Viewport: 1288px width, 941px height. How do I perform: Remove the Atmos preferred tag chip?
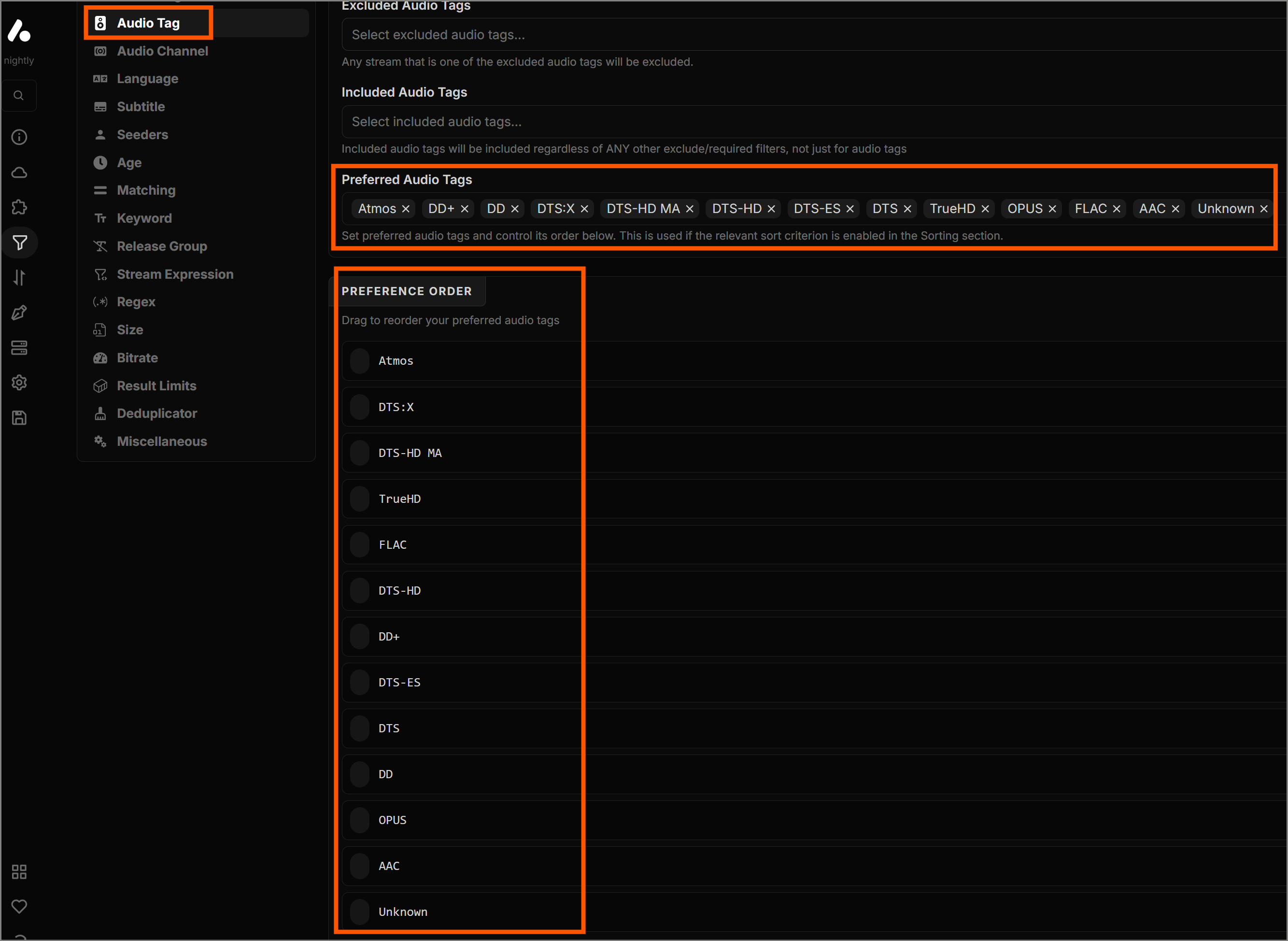(405, 209)
